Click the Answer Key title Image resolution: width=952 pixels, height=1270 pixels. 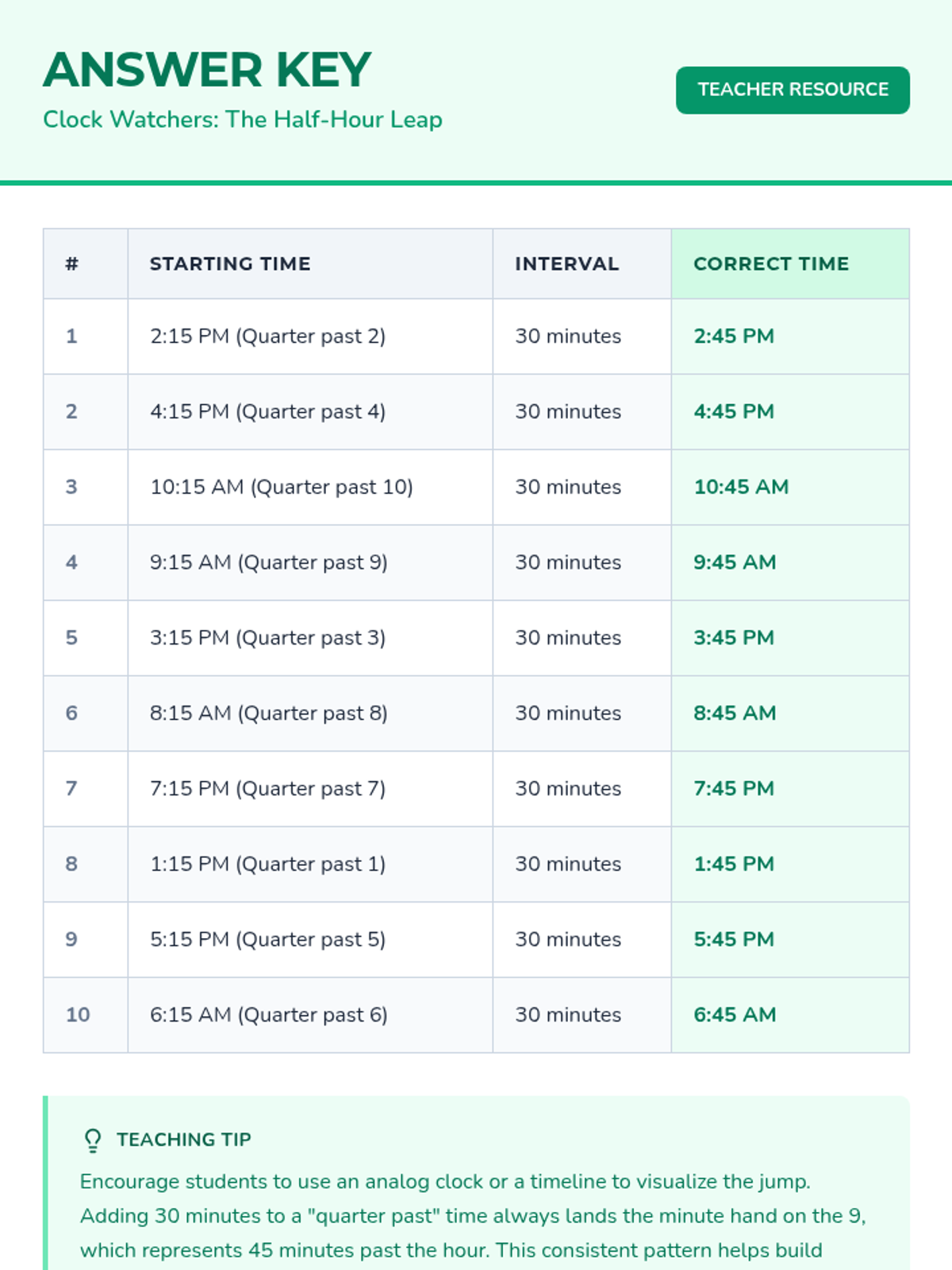click(207, 70)
